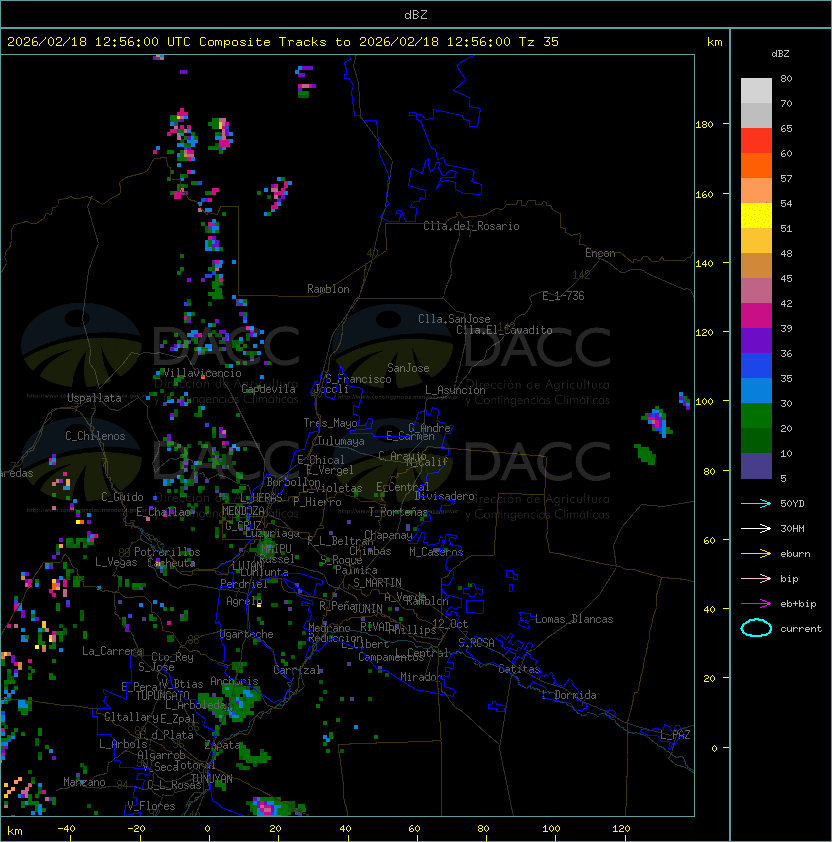Click the 'Tres_Mayo' place label

point(330,423)
